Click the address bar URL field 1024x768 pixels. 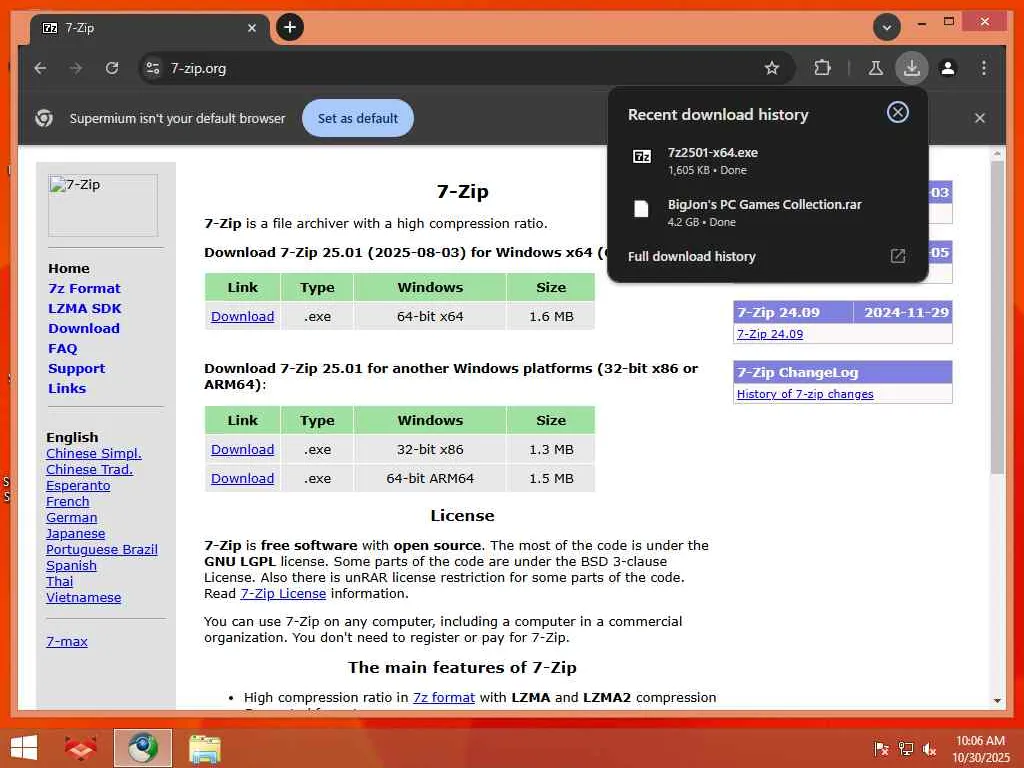(x=457, y=68)
